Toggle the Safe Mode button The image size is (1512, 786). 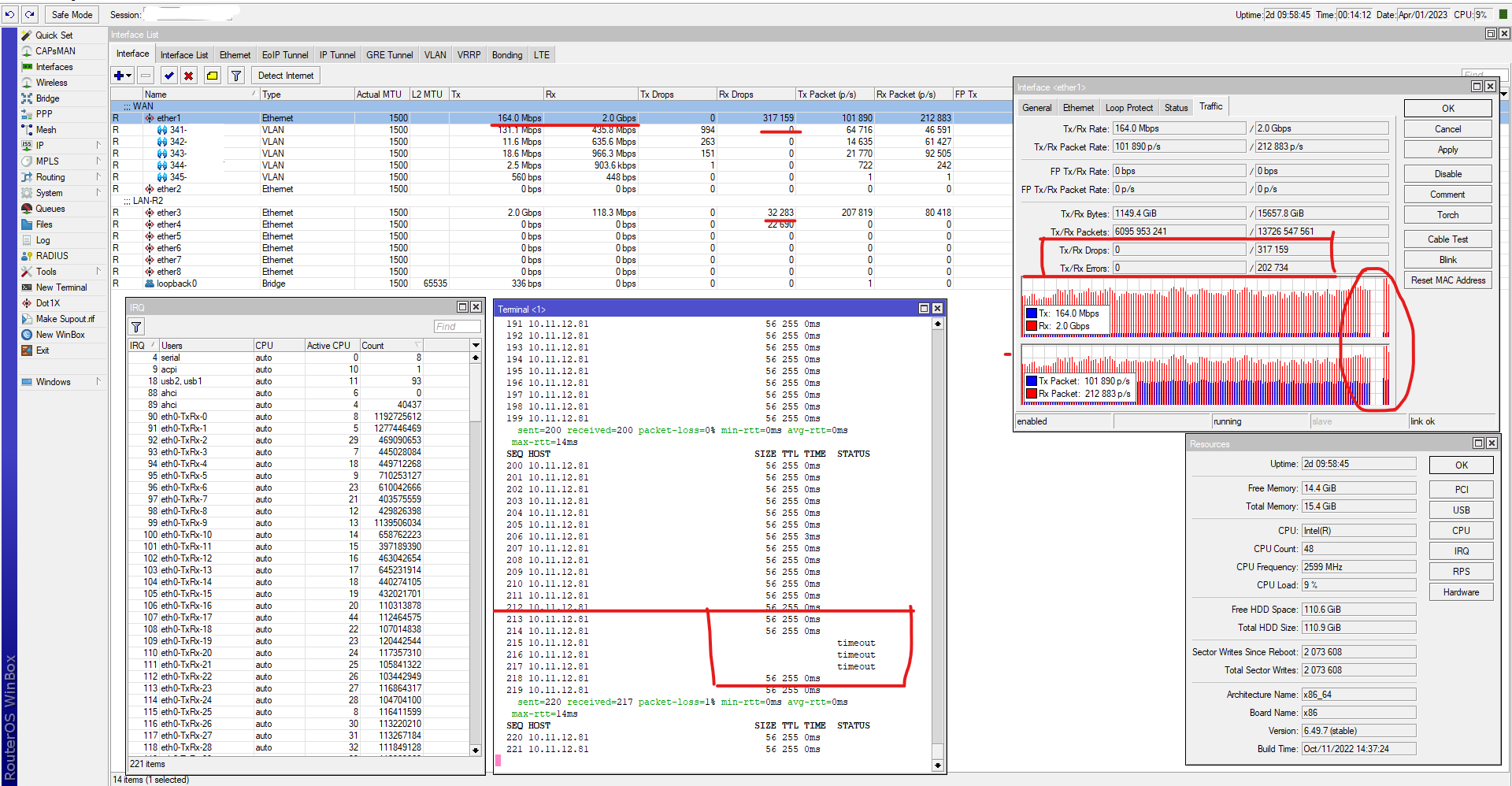71,14
